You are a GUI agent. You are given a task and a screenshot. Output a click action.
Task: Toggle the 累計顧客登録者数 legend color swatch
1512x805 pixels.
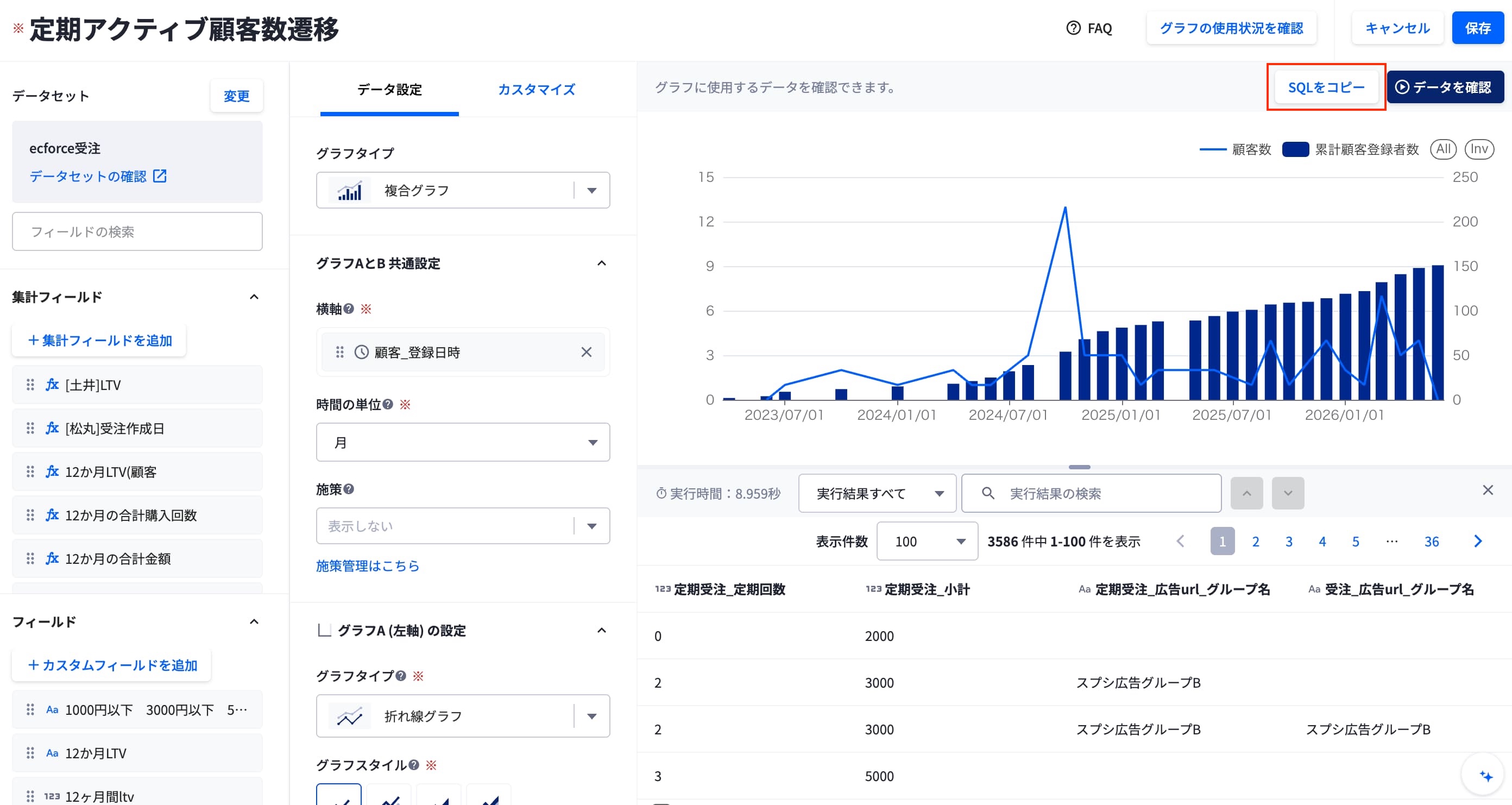point(1295,149)
